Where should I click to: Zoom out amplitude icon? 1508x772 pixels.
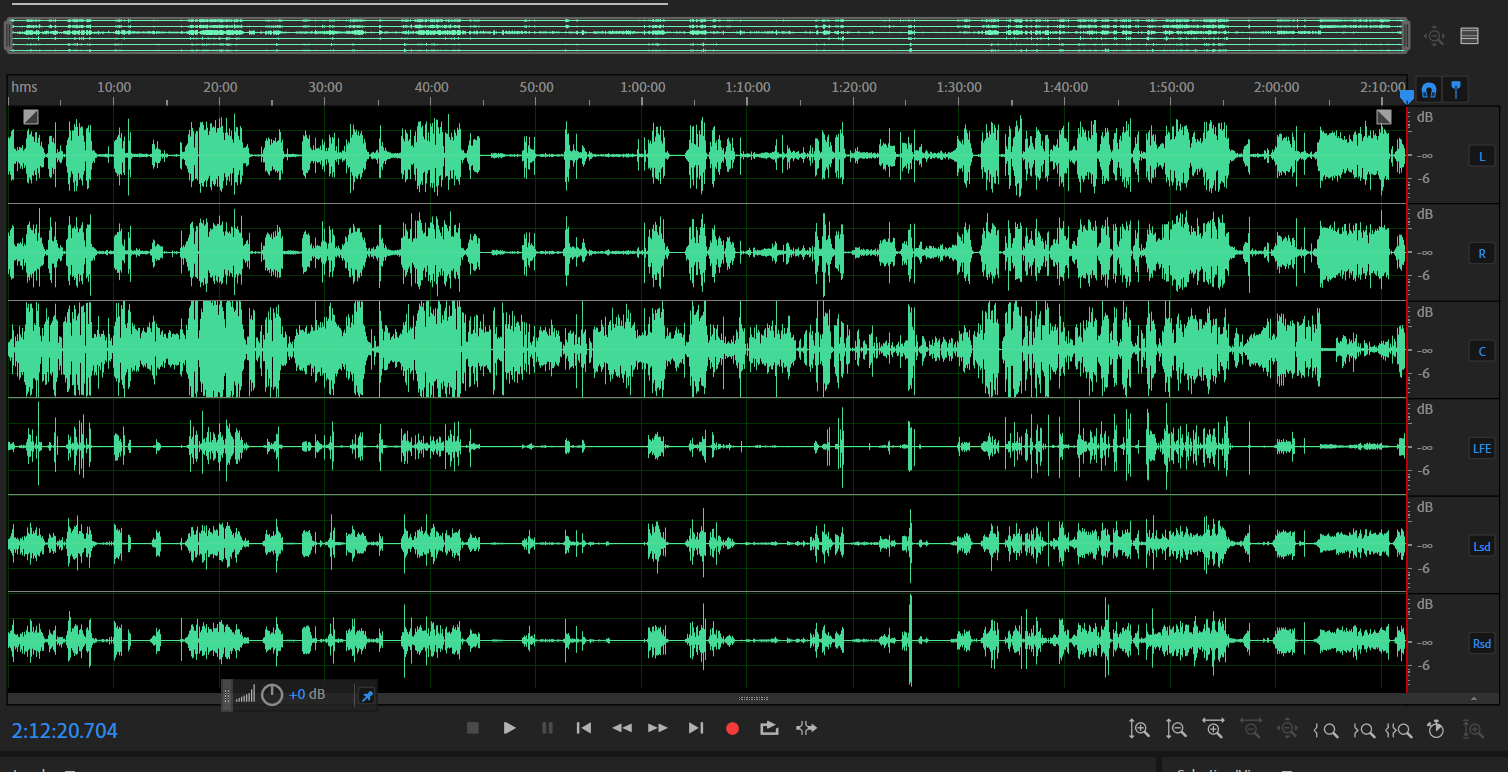tap(1177, 729)
